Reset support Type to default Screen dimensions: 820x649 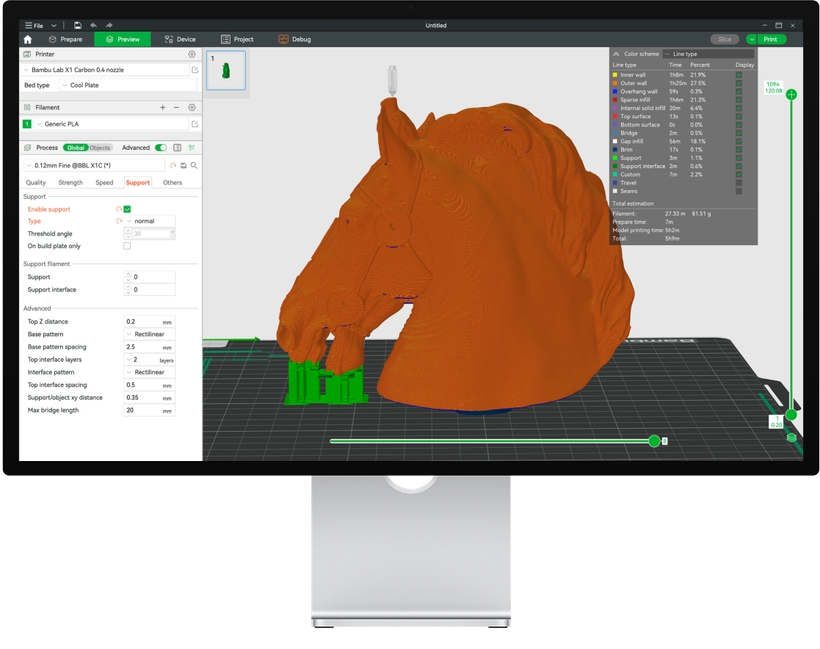119,221
